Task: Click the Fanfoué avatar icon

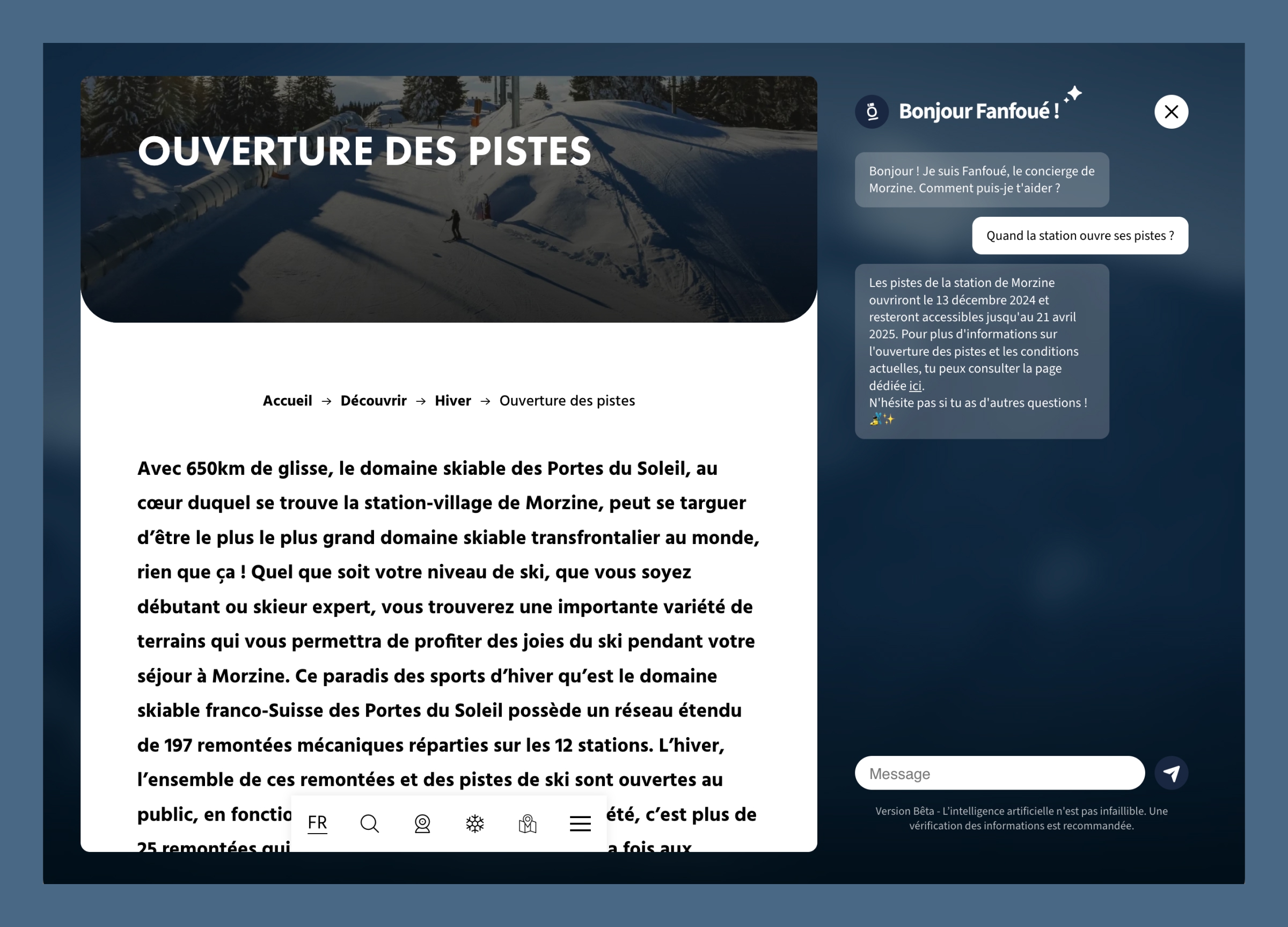Action: tap(872, 112)
